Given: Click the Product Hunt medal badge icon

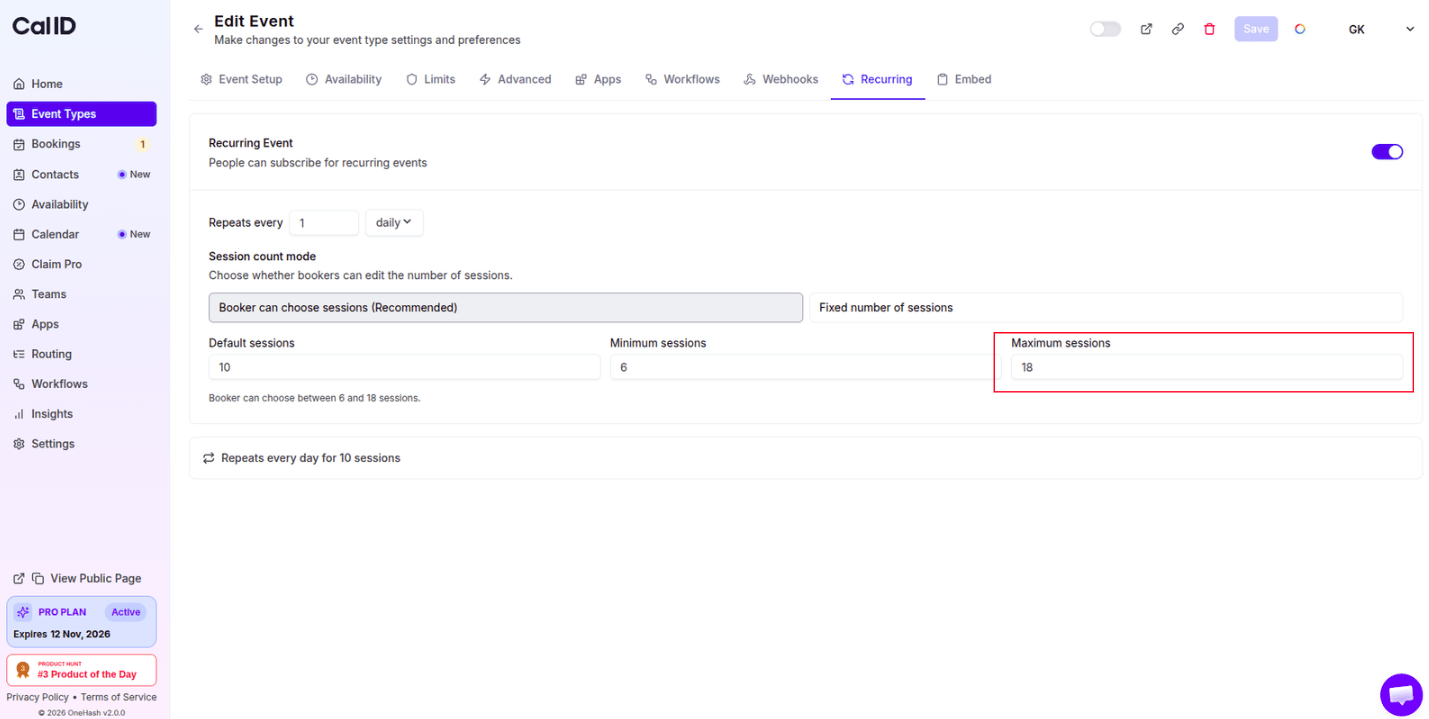Looking at the screenshot, I should [23, 670].
